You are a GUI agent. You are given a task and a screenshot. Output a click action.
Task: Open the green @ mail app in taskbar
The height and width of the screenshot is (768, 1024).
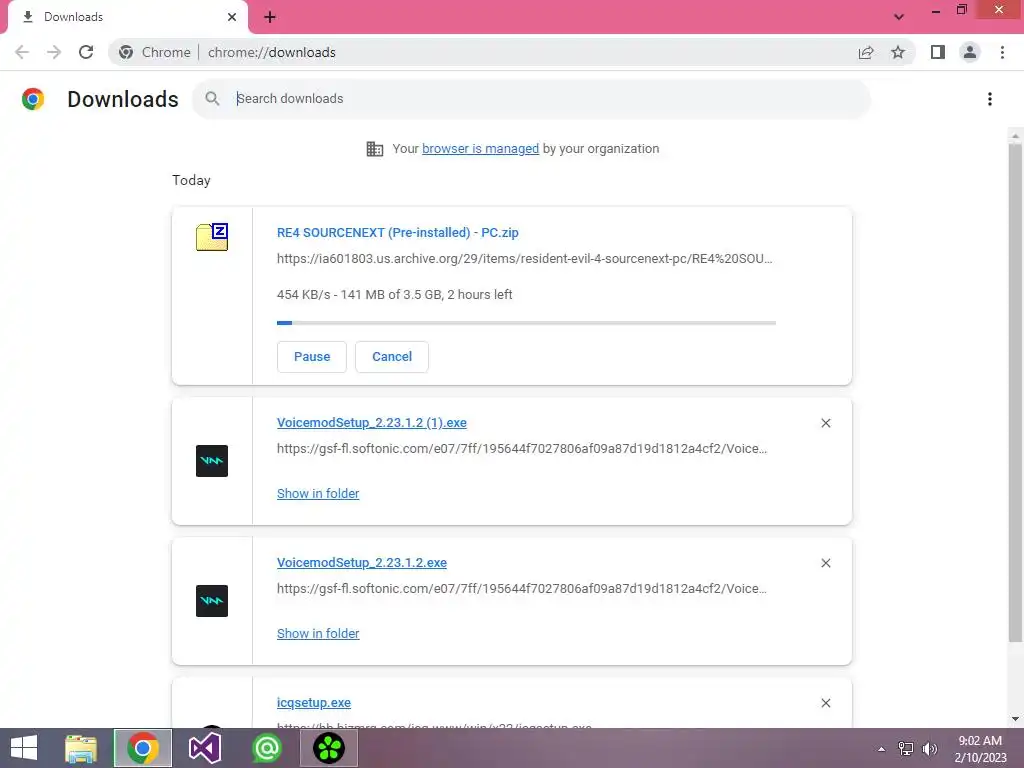tap(266, 748)
